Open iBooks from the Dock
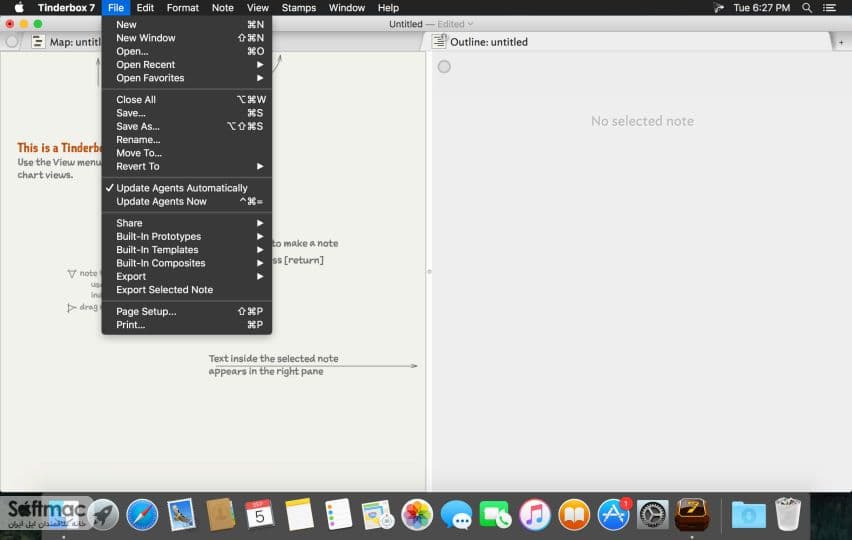The width and height of the screenshot is (852, 540). (574, 514)
